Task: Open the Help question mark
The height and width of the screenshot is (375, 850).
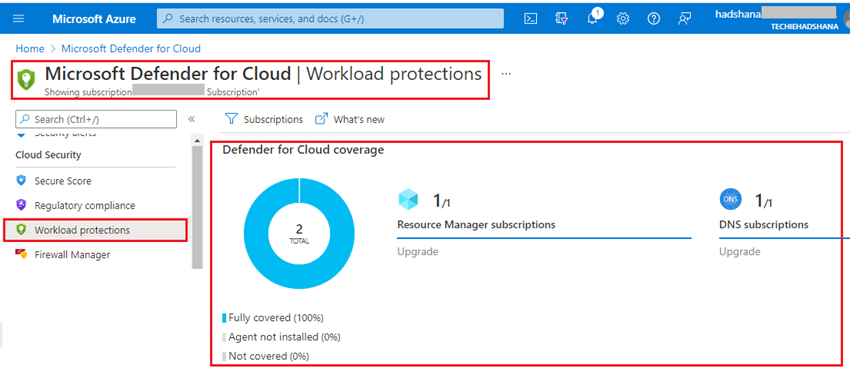Action: point(654,18)
